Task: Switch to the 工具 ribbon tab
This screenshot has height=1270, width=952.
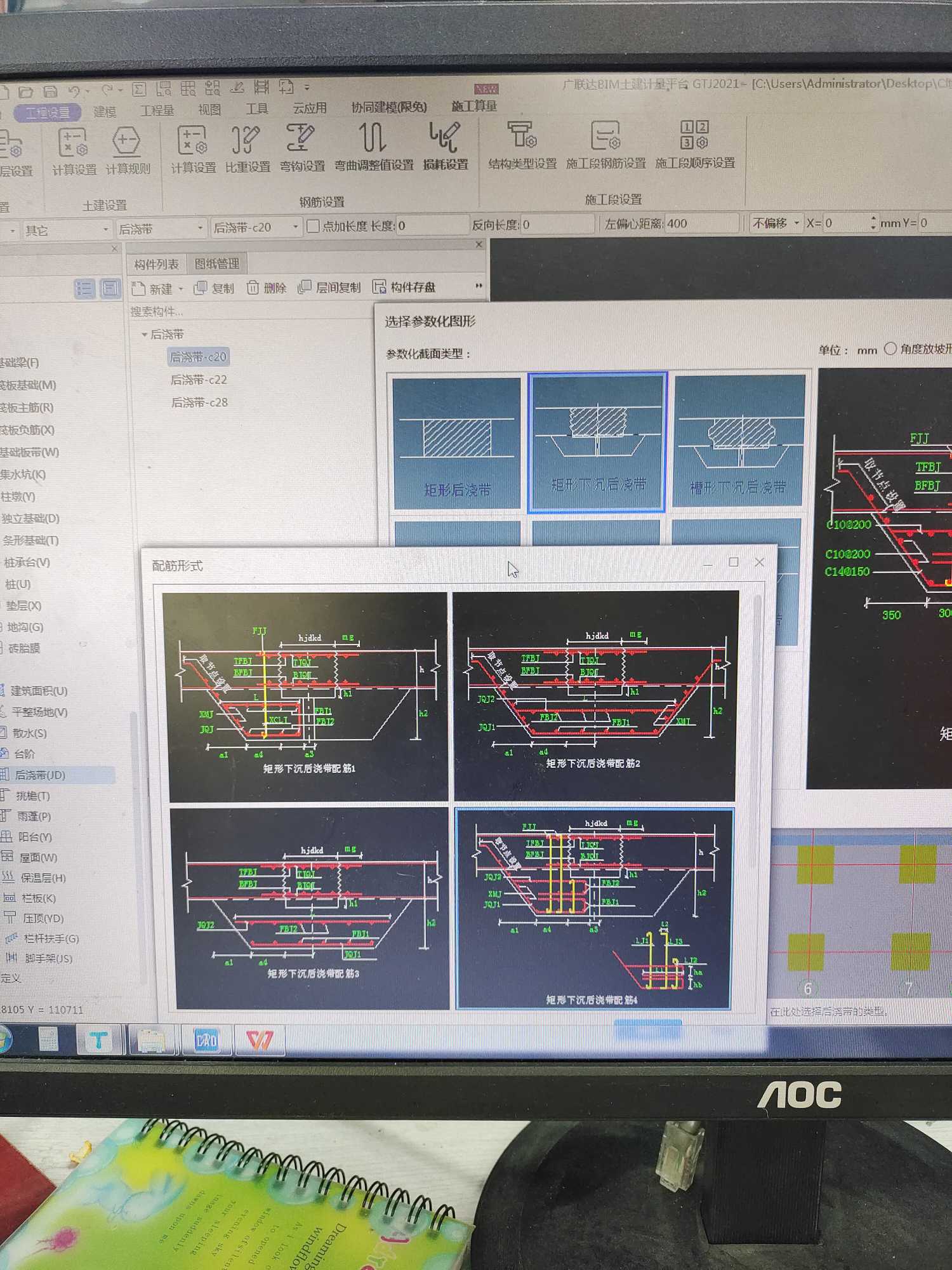Action: 257,109
